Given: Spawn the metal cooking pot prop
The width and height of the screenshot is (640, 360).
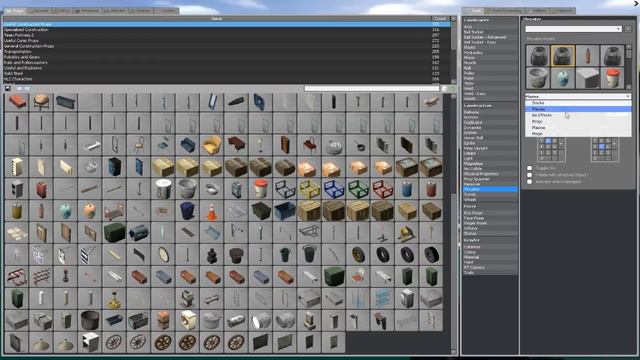Looking at the screenshot, I should (x=212, y=321).
